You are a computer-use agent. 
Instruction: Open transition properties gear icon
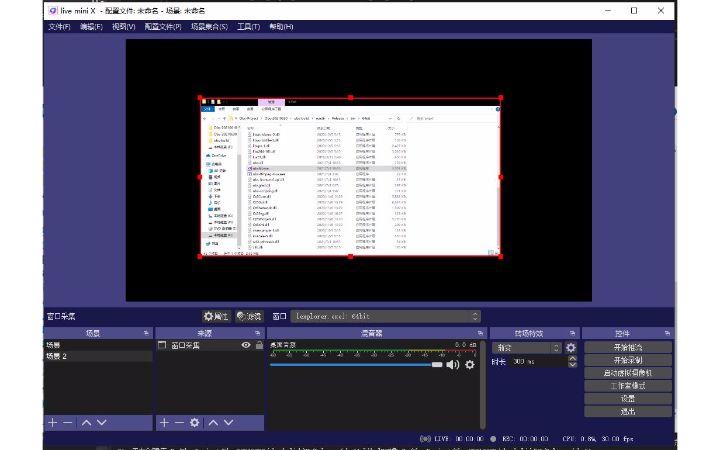(x=571, y=348)
